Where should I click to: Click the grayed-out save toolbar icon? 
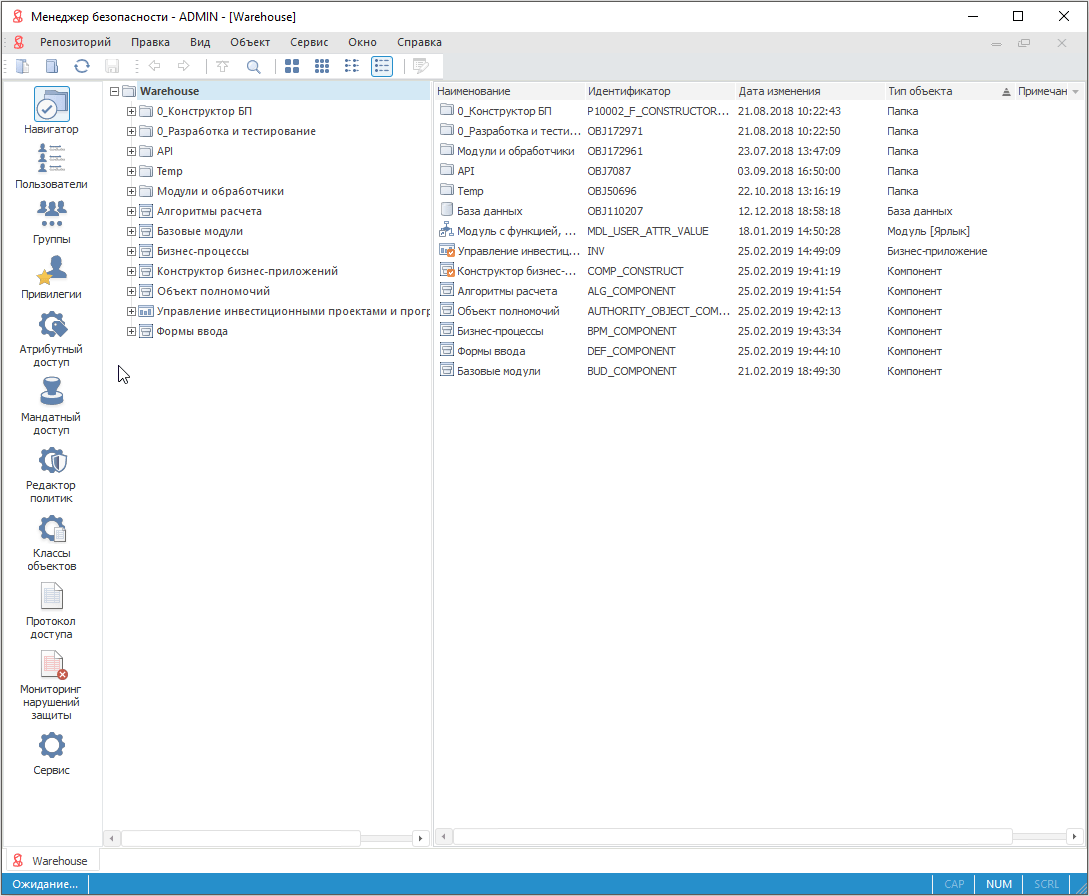pyautogui.click(x=112, y=66)
